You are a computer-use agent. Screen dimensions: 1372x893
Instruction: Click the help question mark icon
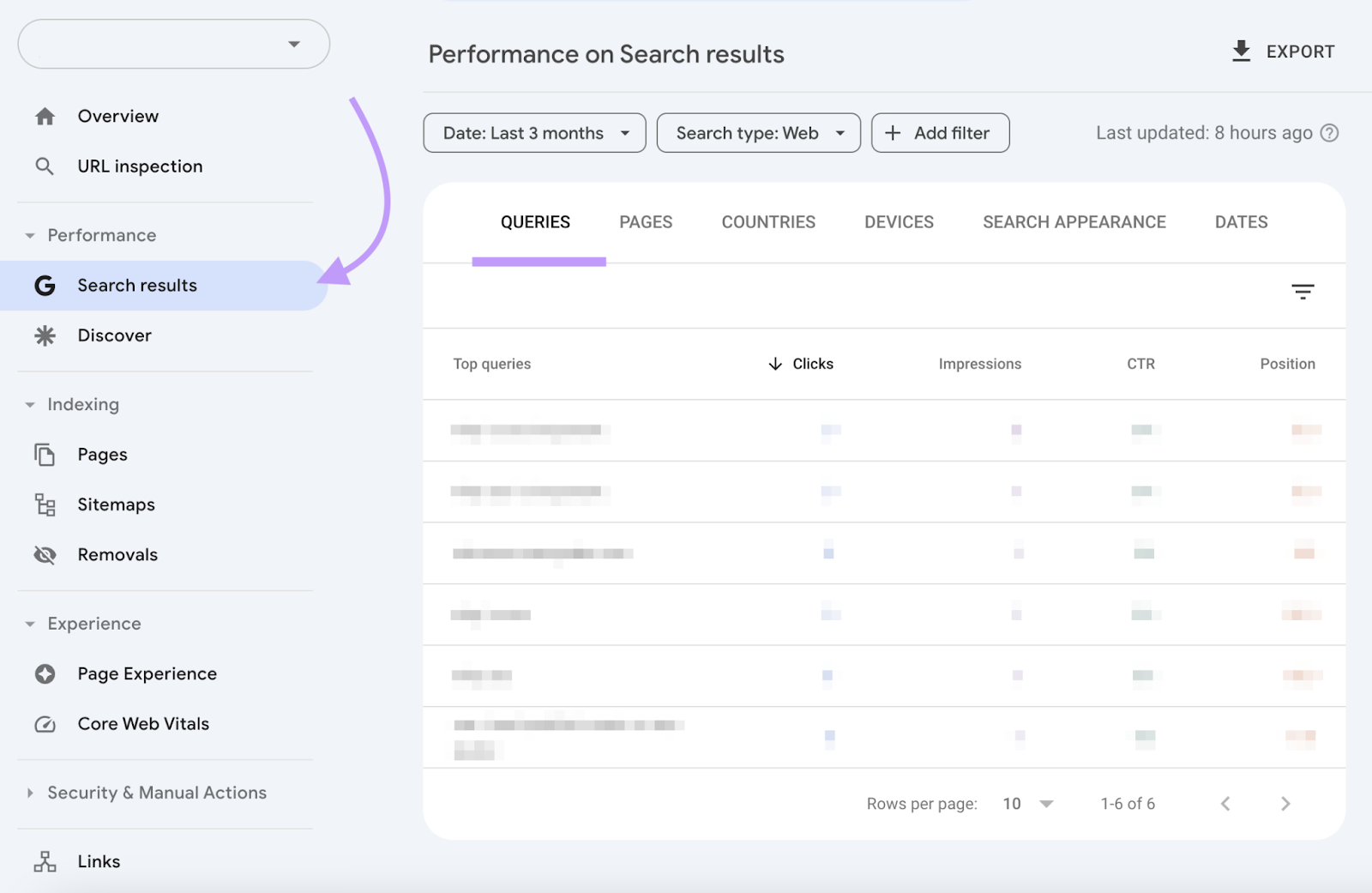(x=1328, y=132)
